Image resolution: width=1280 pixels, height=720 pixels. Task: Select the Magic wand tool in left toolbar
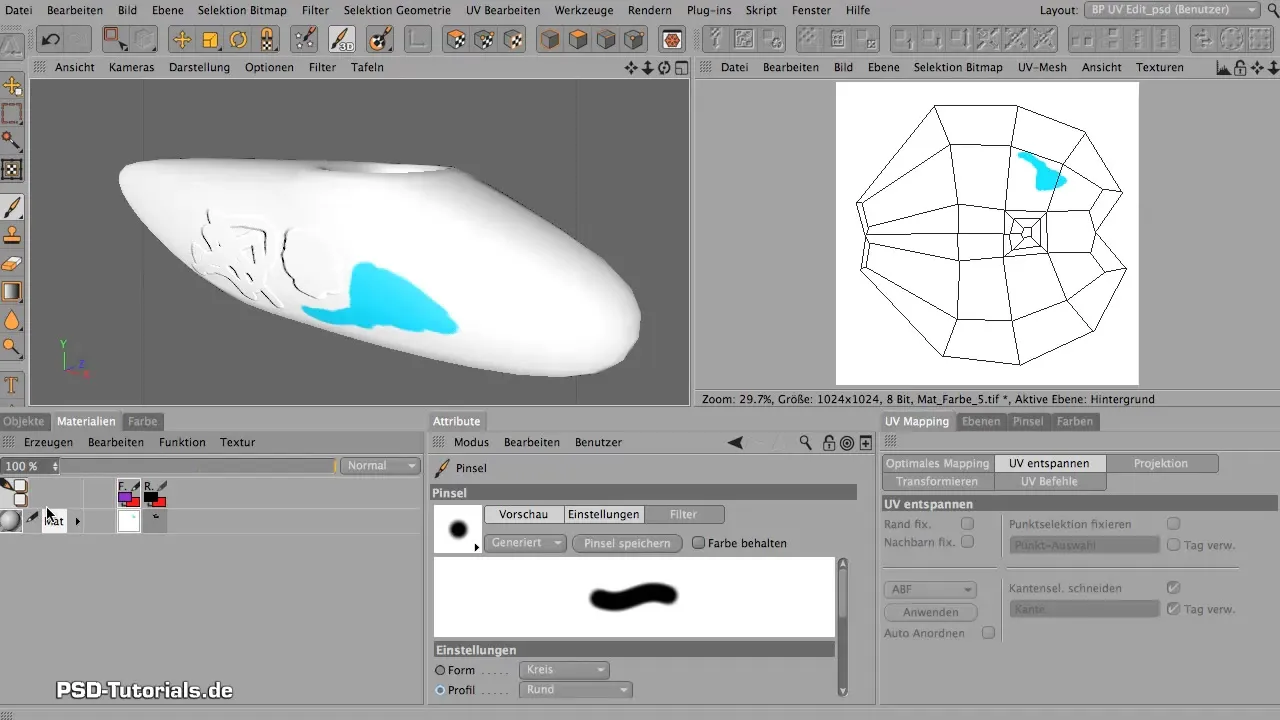(x=12, y=141)
